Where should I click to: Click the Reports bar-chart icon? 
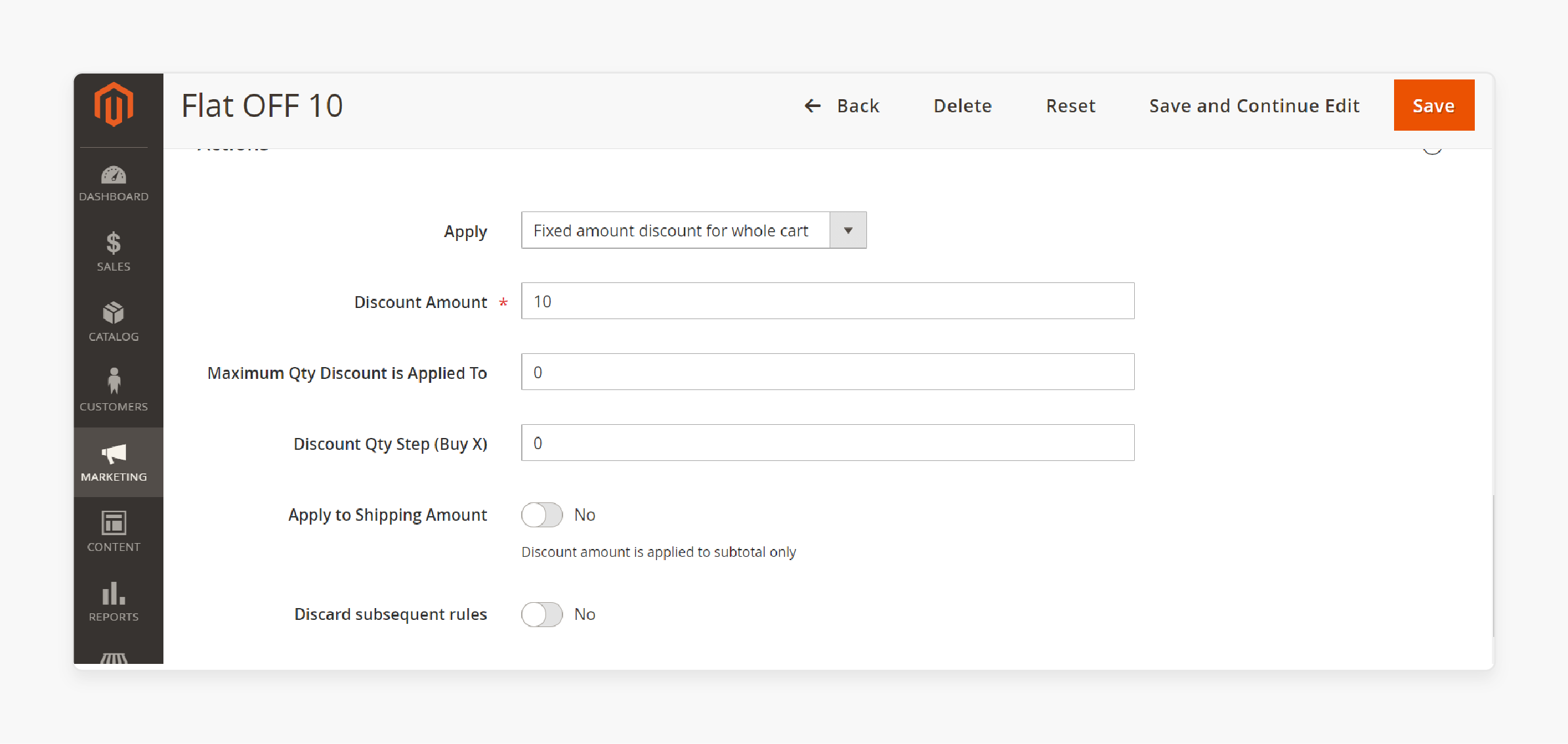point(114,594)
